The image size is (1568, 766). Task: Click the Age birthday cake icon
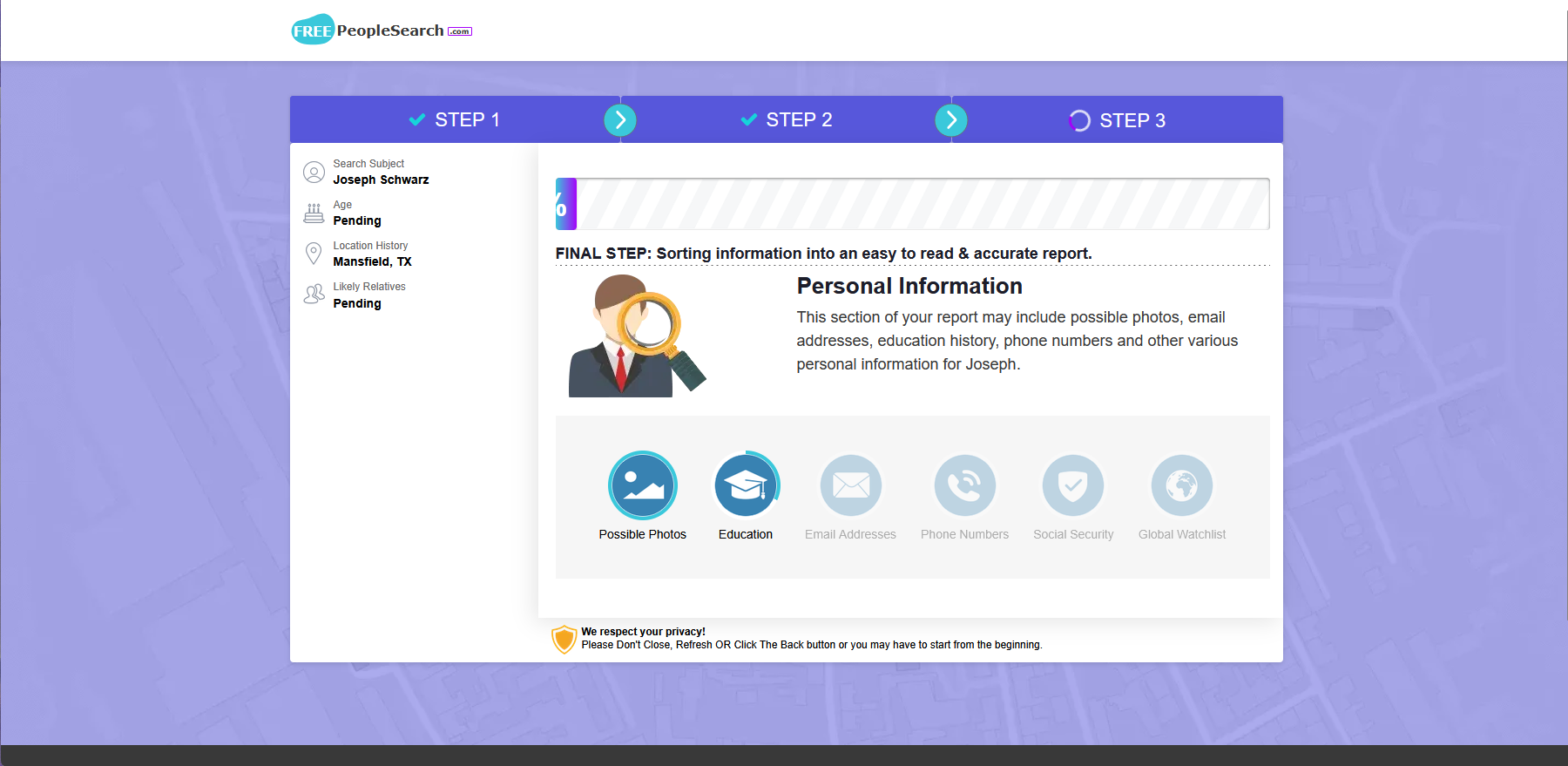314,213
